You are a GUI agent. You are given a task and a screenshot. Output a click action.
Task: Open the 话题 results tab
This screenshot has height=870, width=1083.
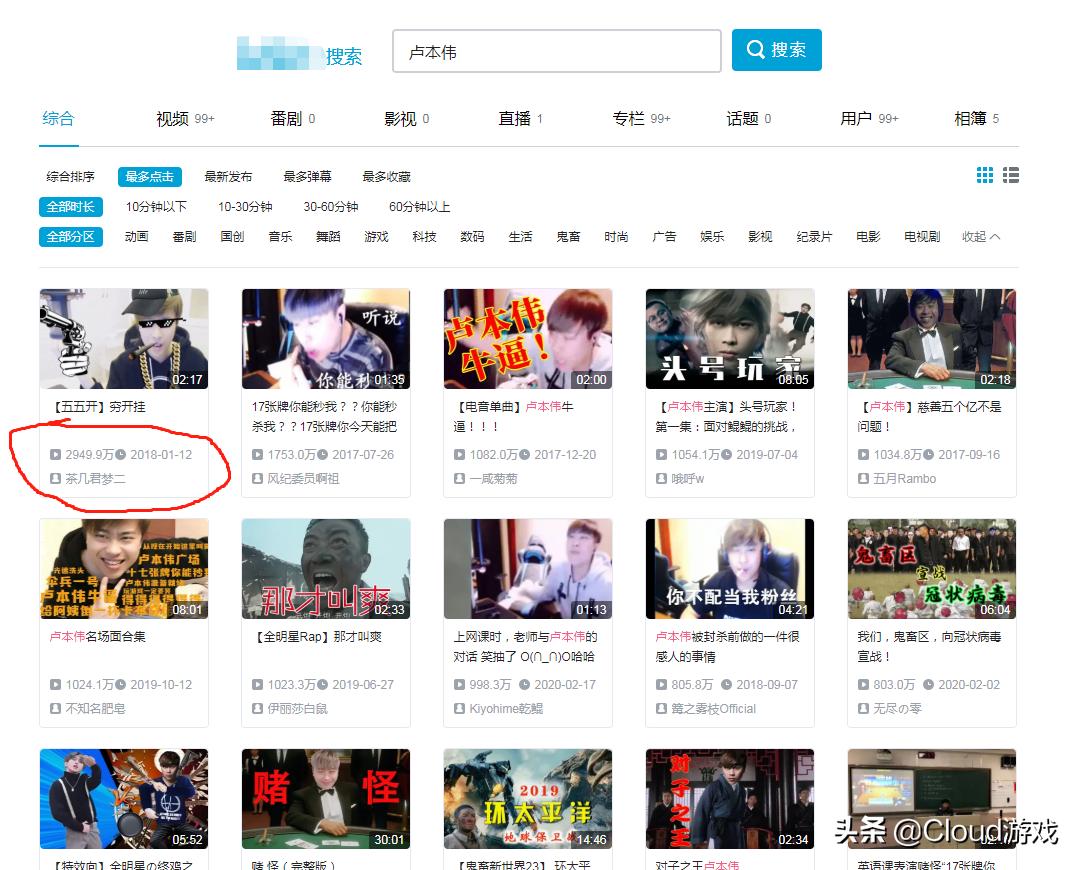749,119
